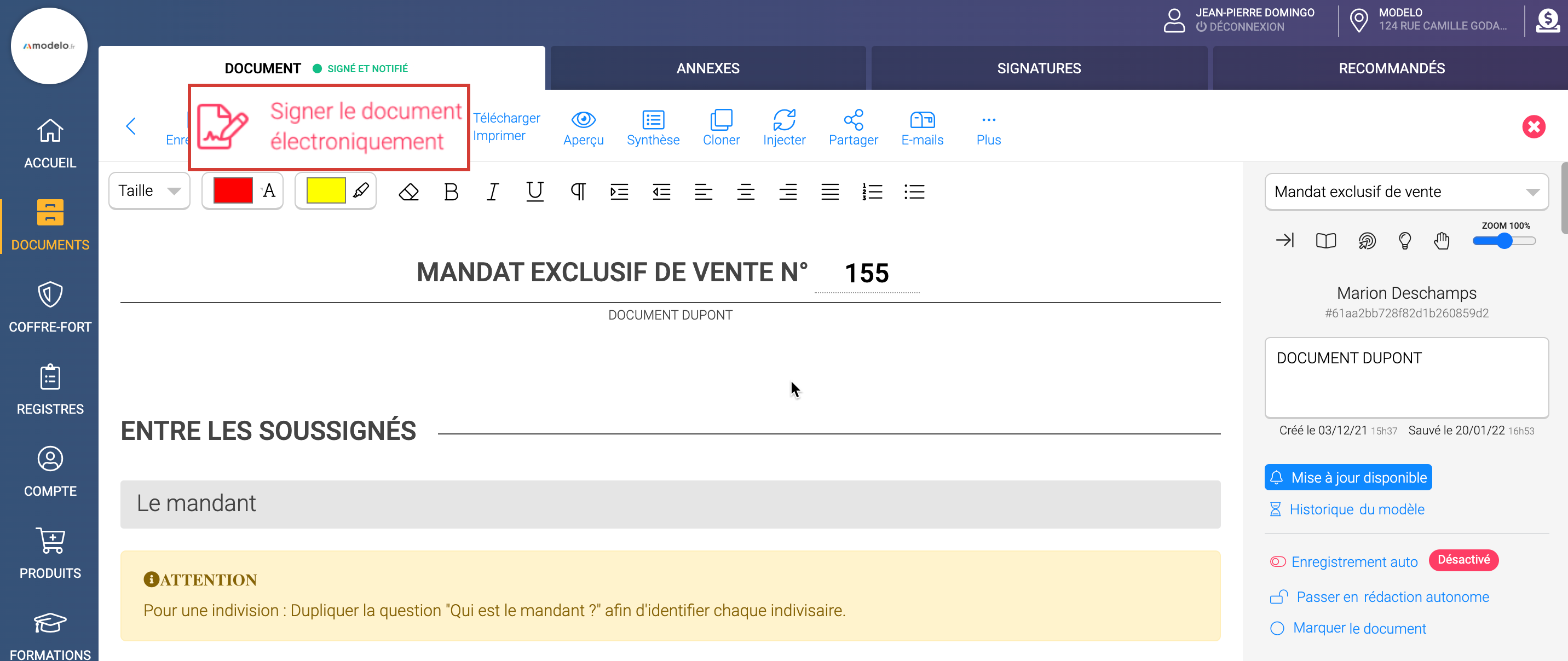Switch to the ANNEXES tab

[707, 68]
